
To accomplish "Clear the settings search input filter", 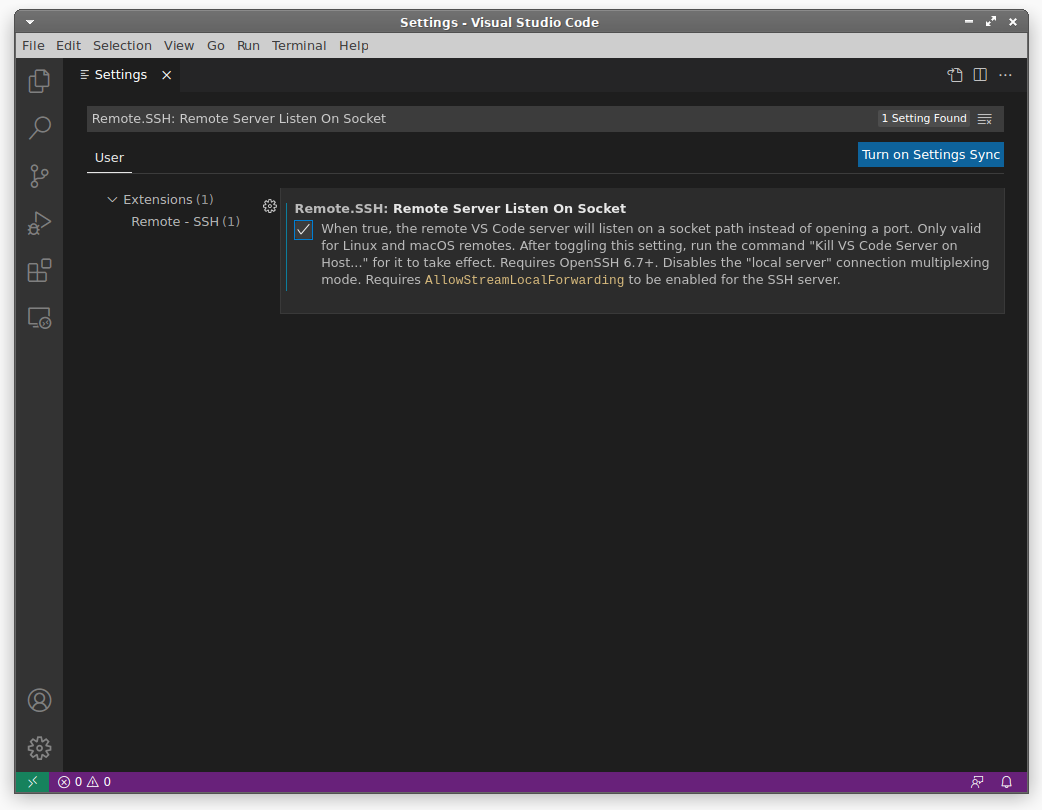I will pyautogui.click(x=985, y=119).
